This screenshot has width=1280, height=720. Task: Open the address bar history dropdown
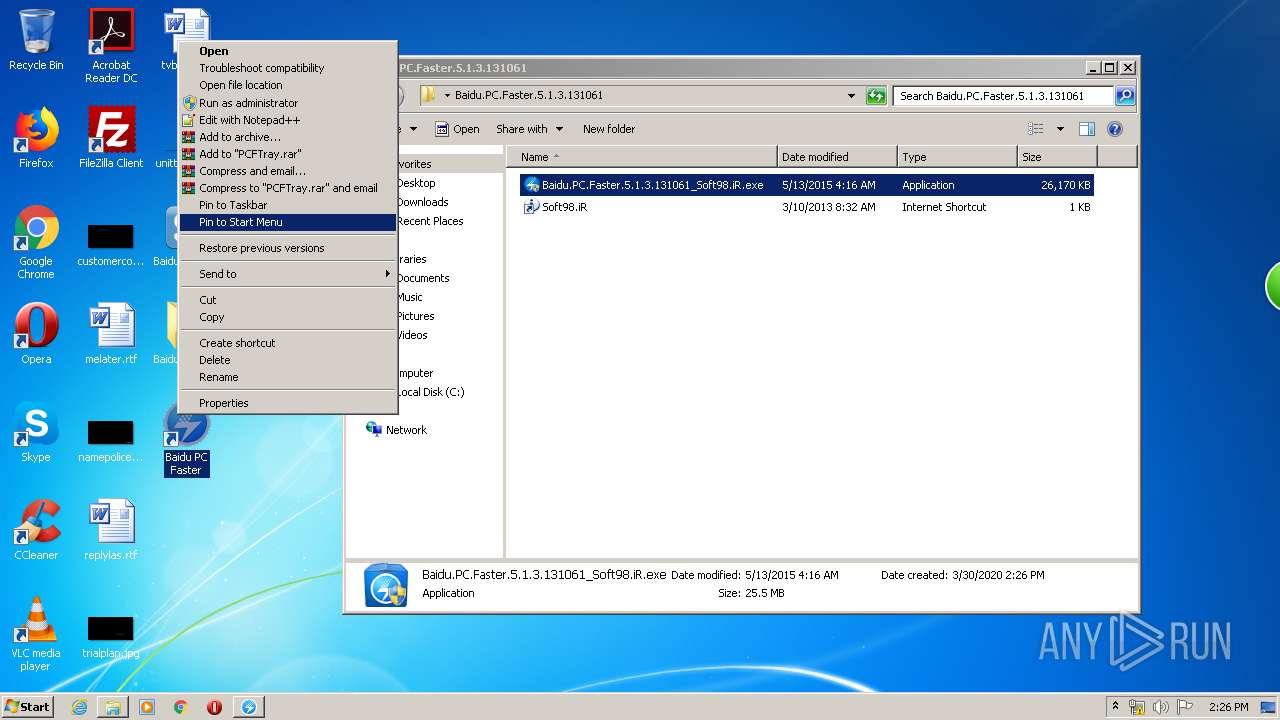pos(851,96)
